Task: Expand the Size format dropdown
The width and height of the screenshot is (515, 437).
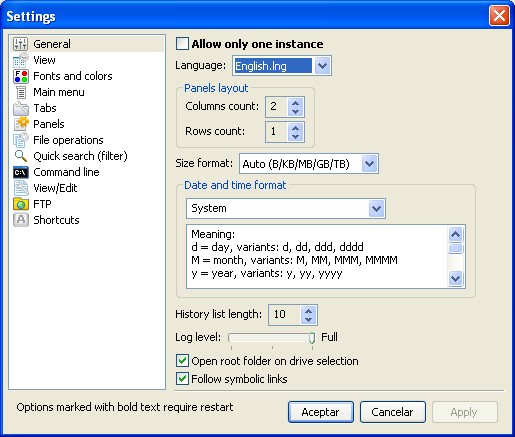Action: click(x=370, y=164)
